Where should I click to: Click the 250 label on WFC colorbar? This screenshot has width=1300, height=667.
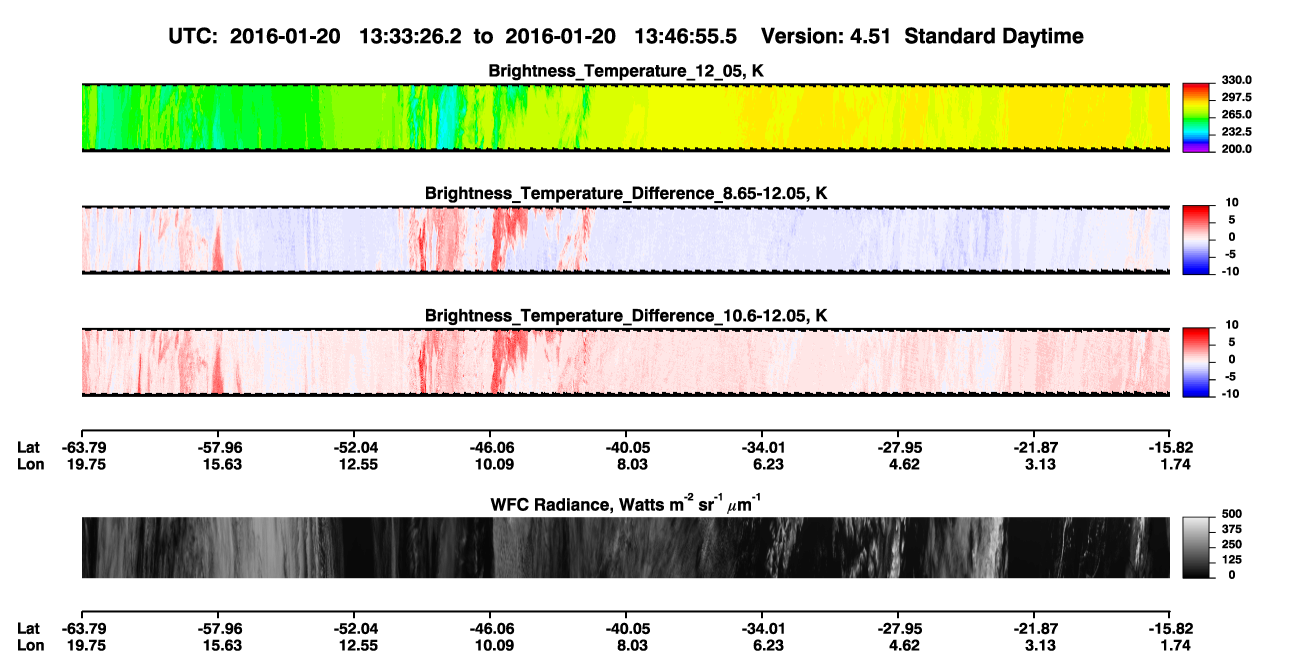click(1233, 544)
